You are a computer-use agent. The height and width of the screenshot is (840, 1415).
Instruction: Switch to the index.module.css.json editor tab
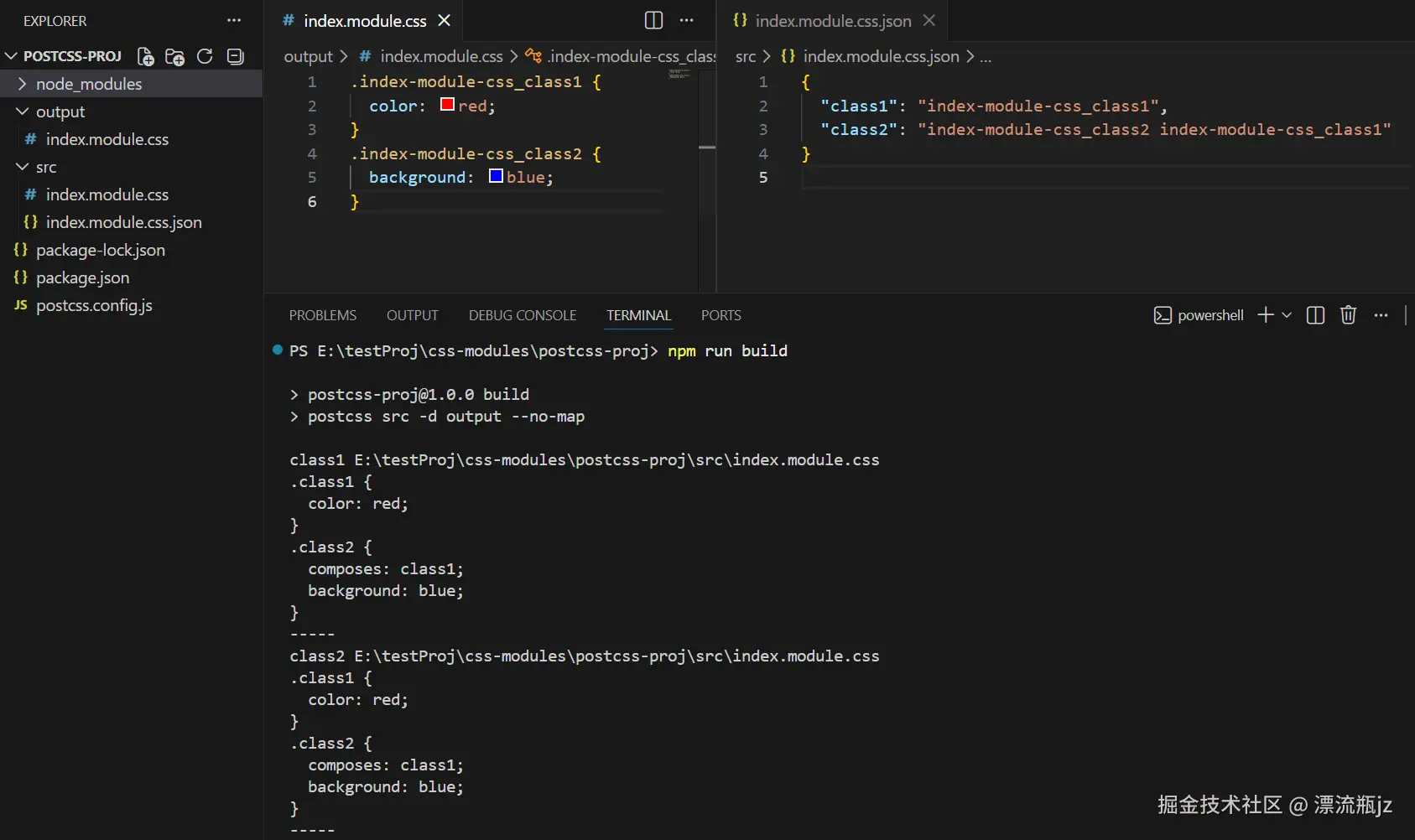point(831,20)
